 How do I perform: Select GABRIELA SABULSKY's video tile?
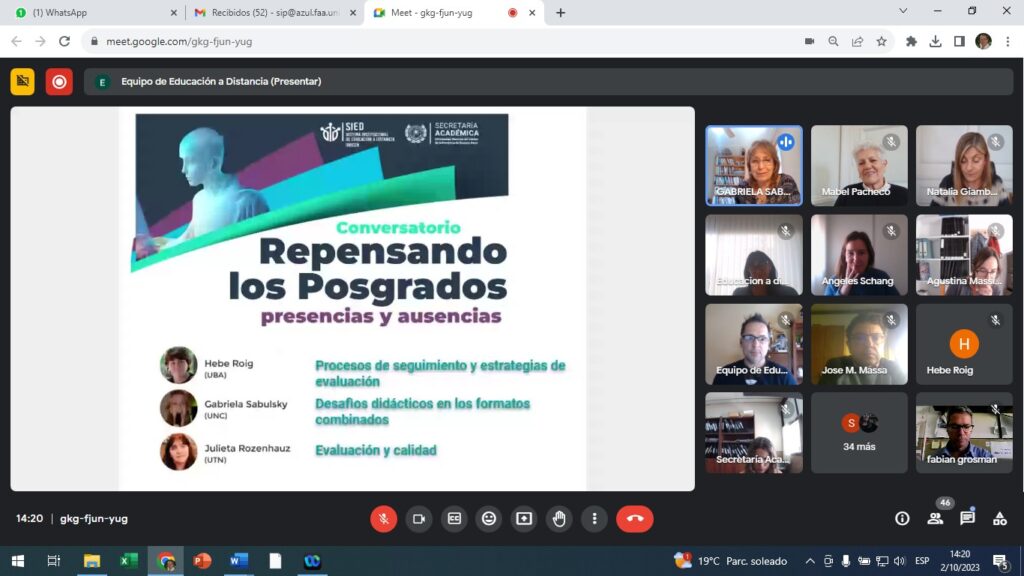tap(753, 165)
